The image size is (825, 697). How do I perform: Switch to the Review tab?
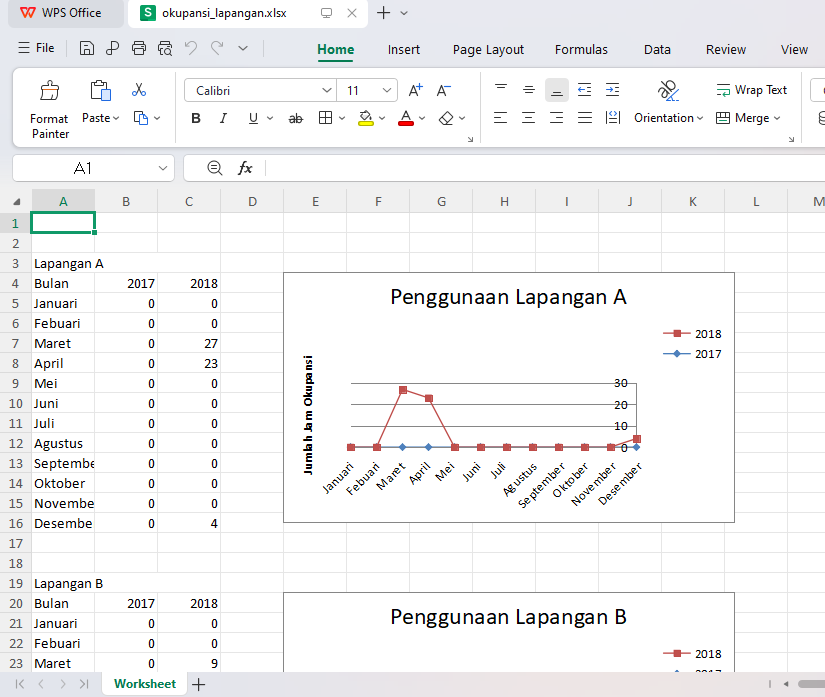click(x=726, y=49)
